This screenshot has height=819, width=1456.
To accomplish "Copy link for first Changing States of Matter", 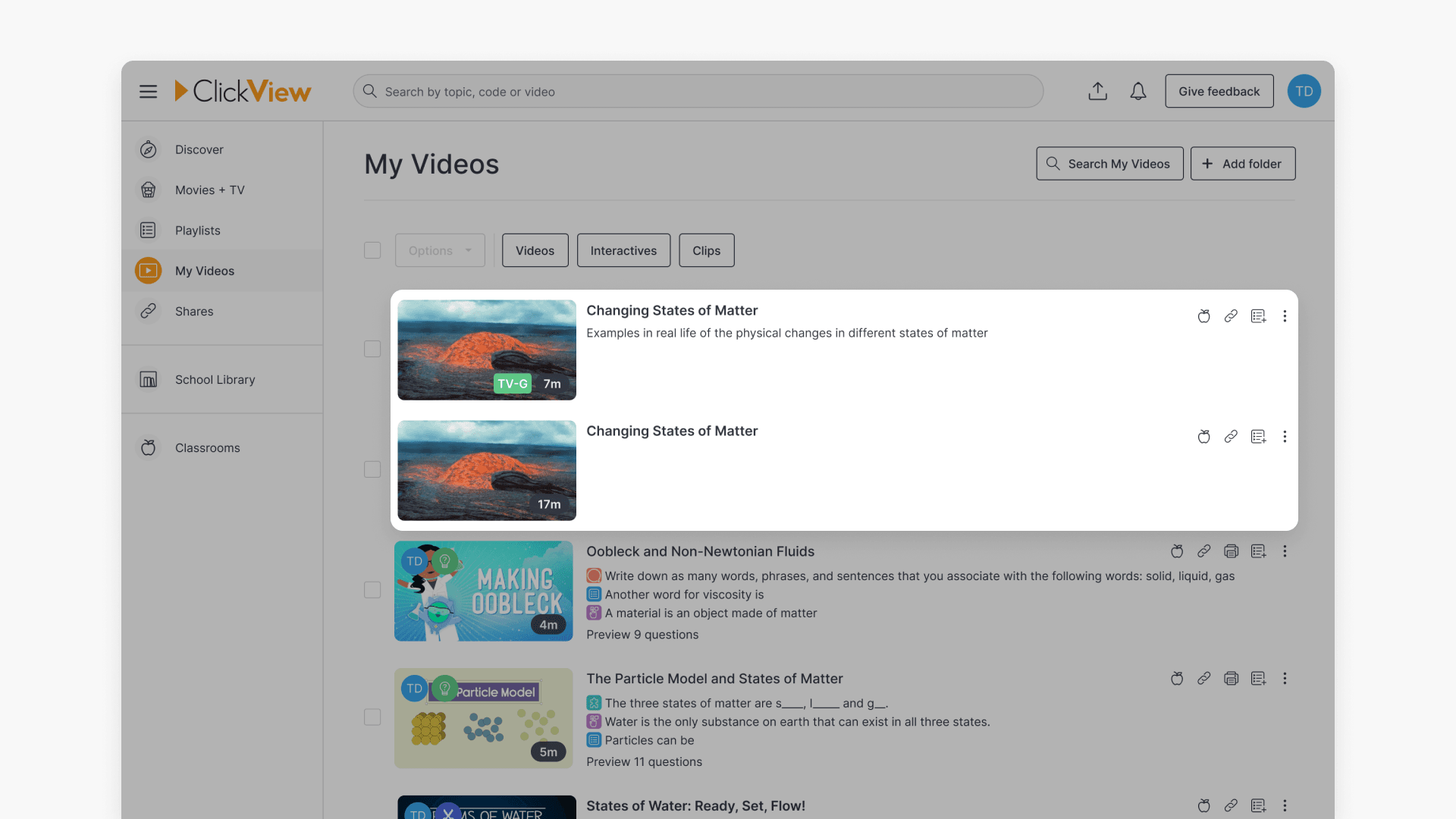I will pos(1231,316).
